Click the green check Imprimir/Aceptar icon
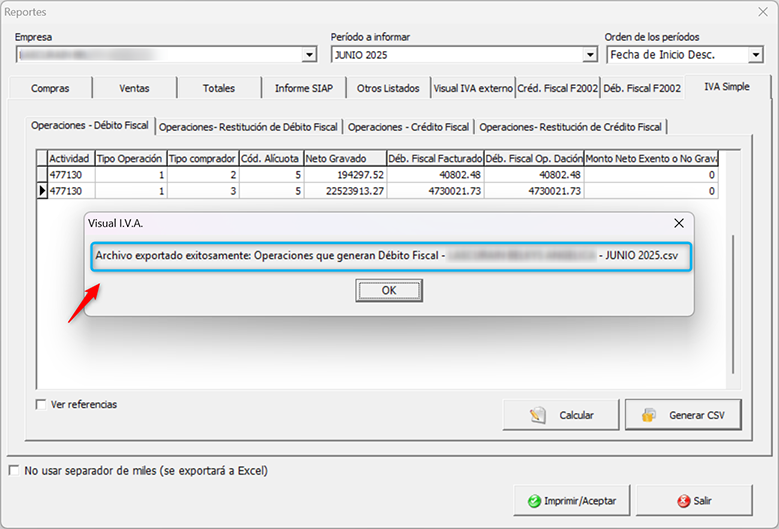The image size is (779, 529). (x=535, y=500)
